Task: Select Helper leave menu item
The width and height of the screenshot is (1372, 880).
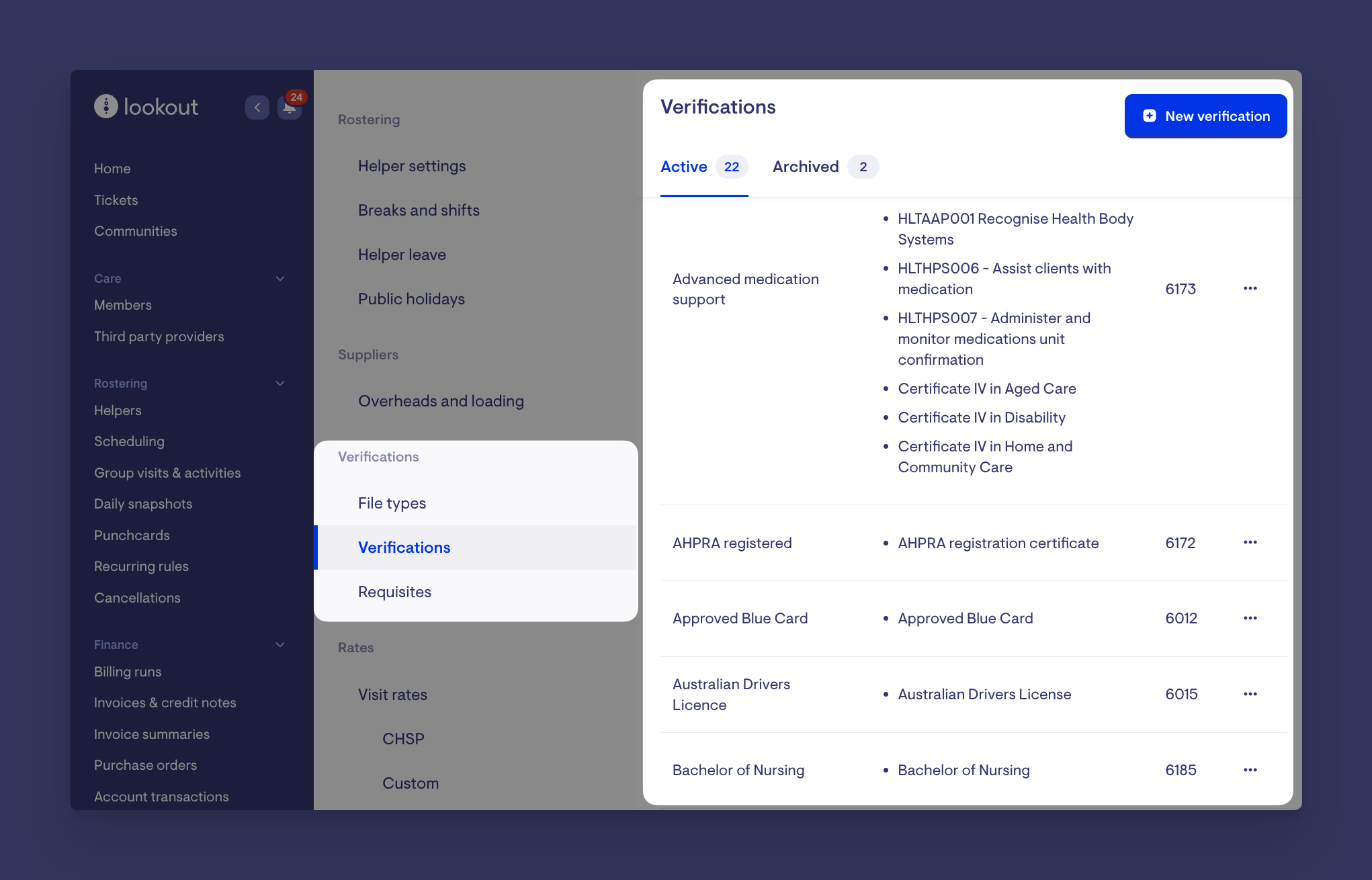Action: [x=402, y=255]
